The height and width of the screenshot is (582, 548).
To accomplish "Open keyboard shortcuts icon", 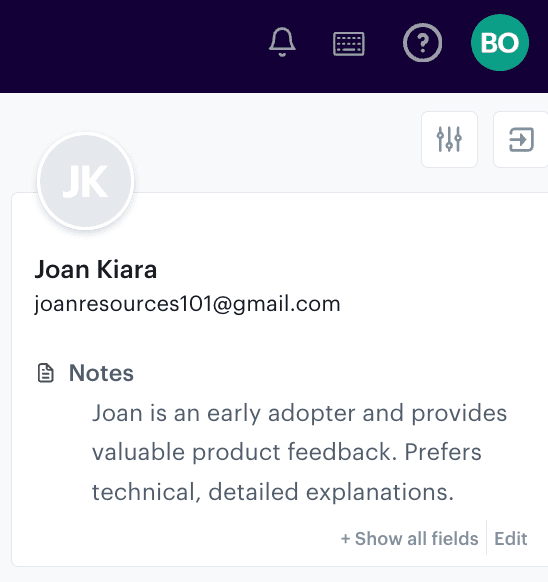I will [349, 44].
